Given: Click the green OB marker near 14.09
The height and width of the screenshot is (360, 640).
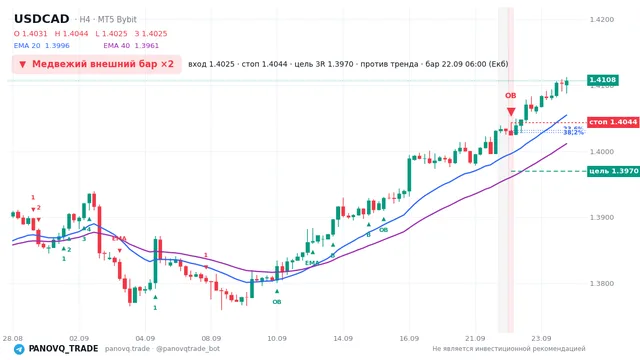Looking at the screenshot, I should (x=383, y=230).
